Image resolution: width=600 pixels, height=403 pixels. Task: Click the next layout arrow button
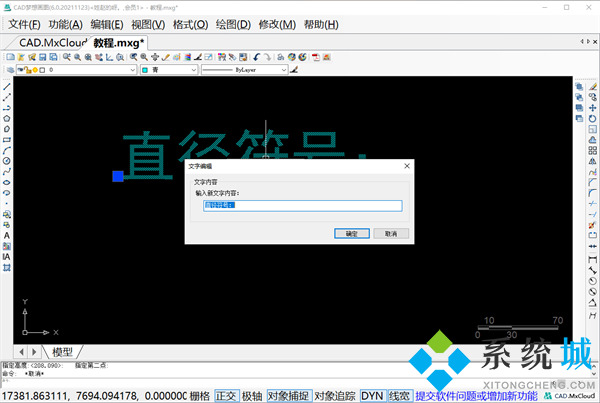click(x=34, y=352)
